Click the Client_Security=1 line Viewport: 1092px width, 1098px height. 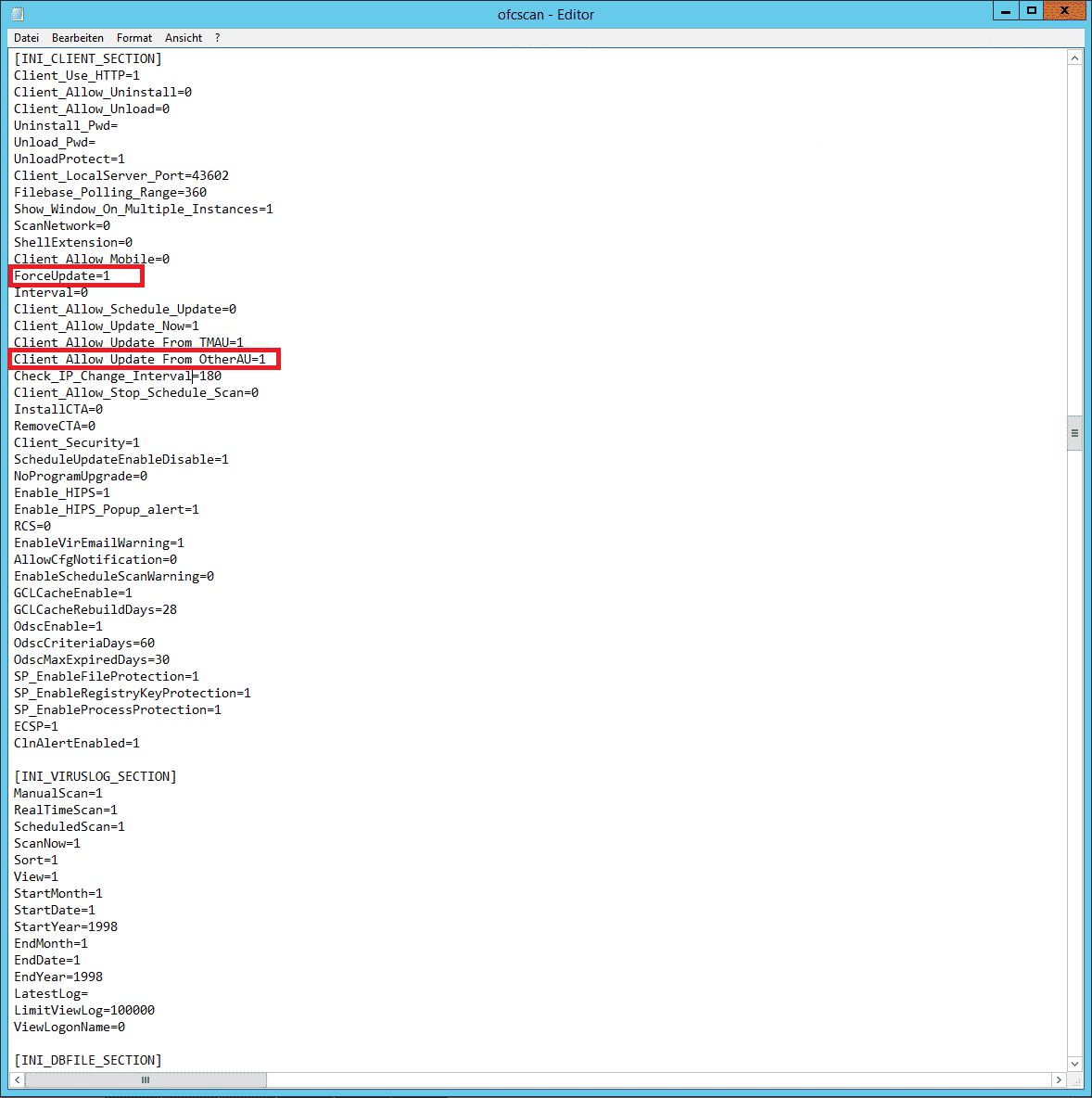tap(76, 443)
